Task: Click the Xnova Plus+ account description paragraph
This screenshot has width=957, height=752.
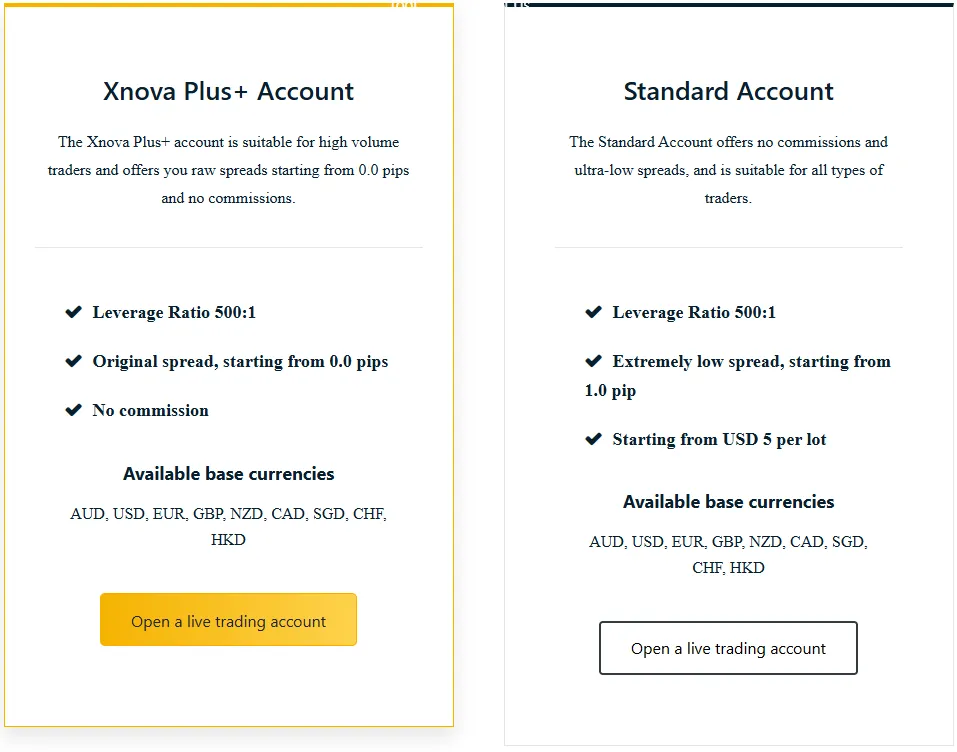Action: coord(228,170)
